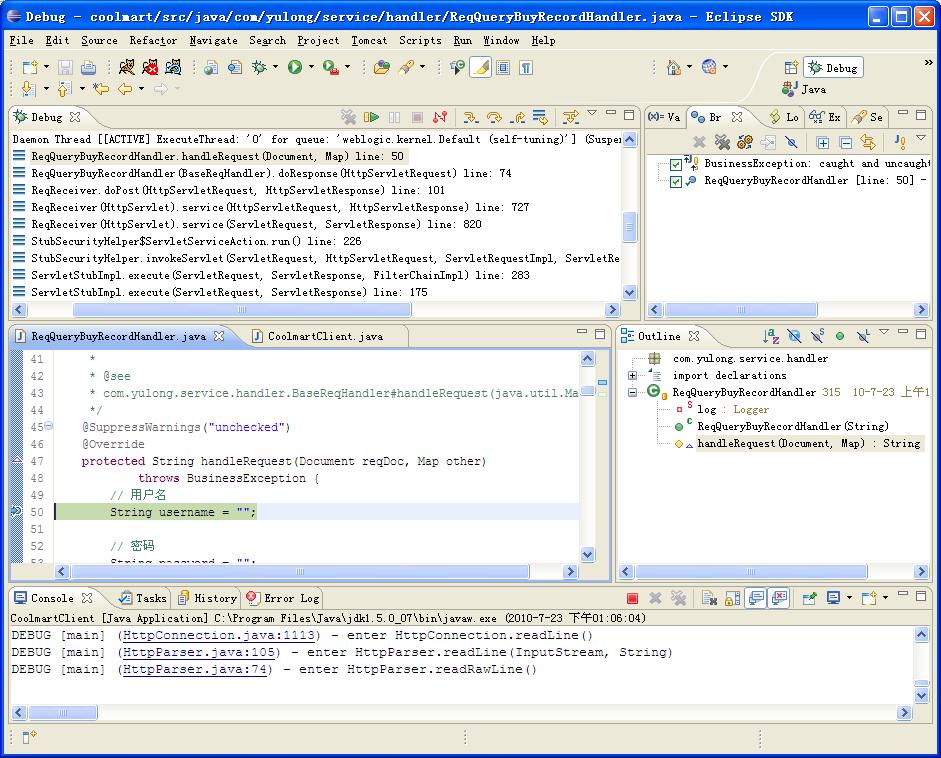The height and width of the screenshot is (758, 941).
Task: Toggle Skip All Breakpoints in Breakpoints view
Action: click(x=791, y=143)
